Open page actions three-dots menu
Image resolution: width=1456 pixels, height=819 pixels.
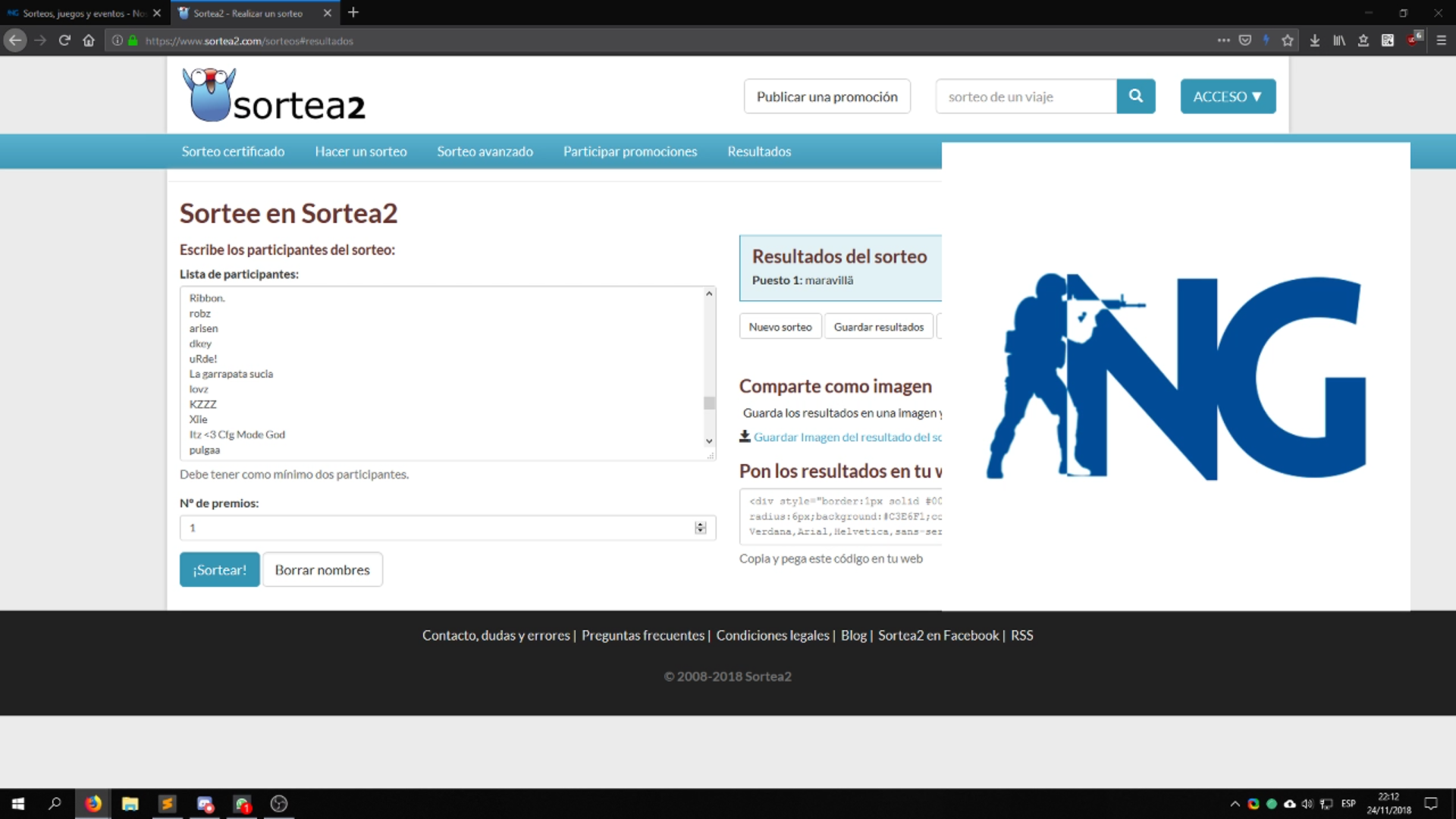pyautogui.click(x=1223, y=41)
